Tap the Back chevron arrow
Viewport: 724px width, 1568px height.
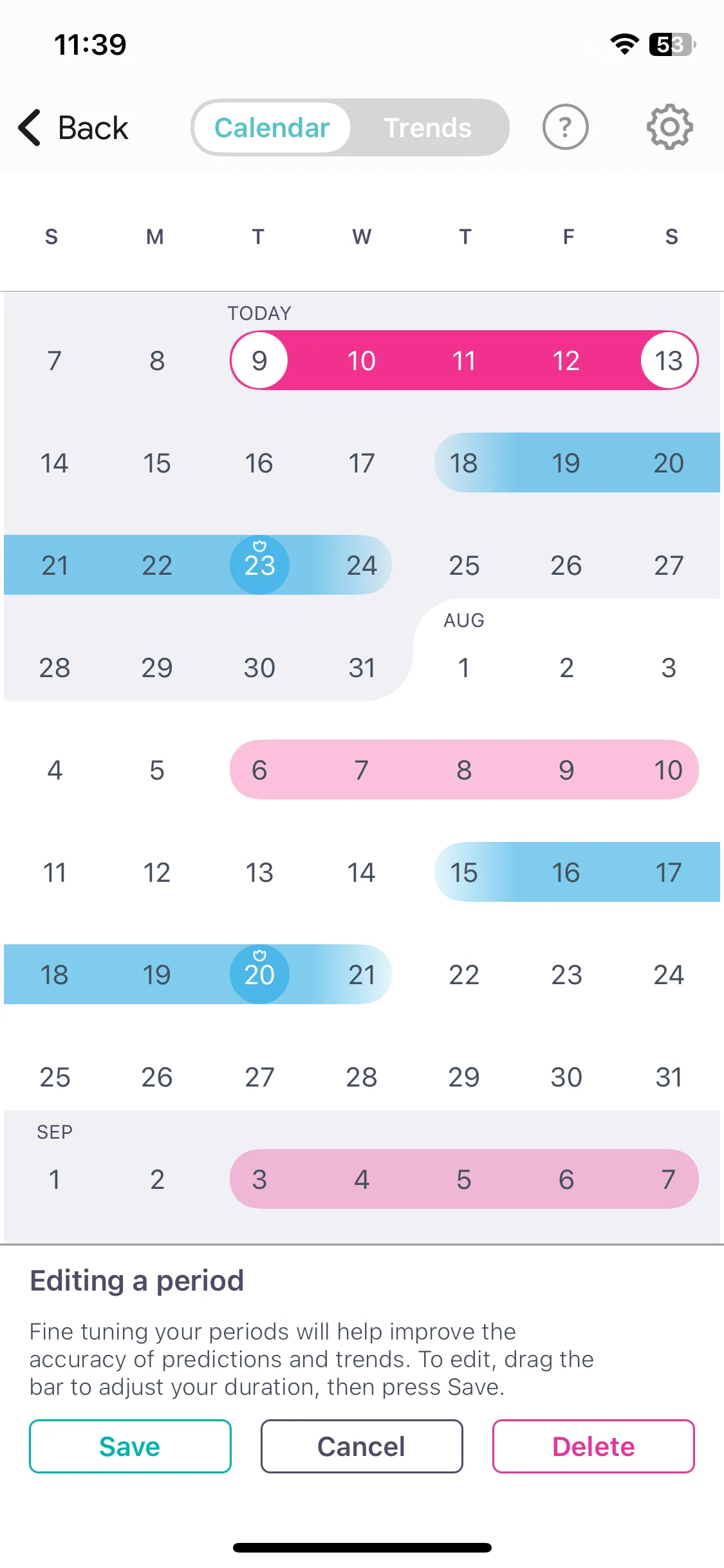30,127
